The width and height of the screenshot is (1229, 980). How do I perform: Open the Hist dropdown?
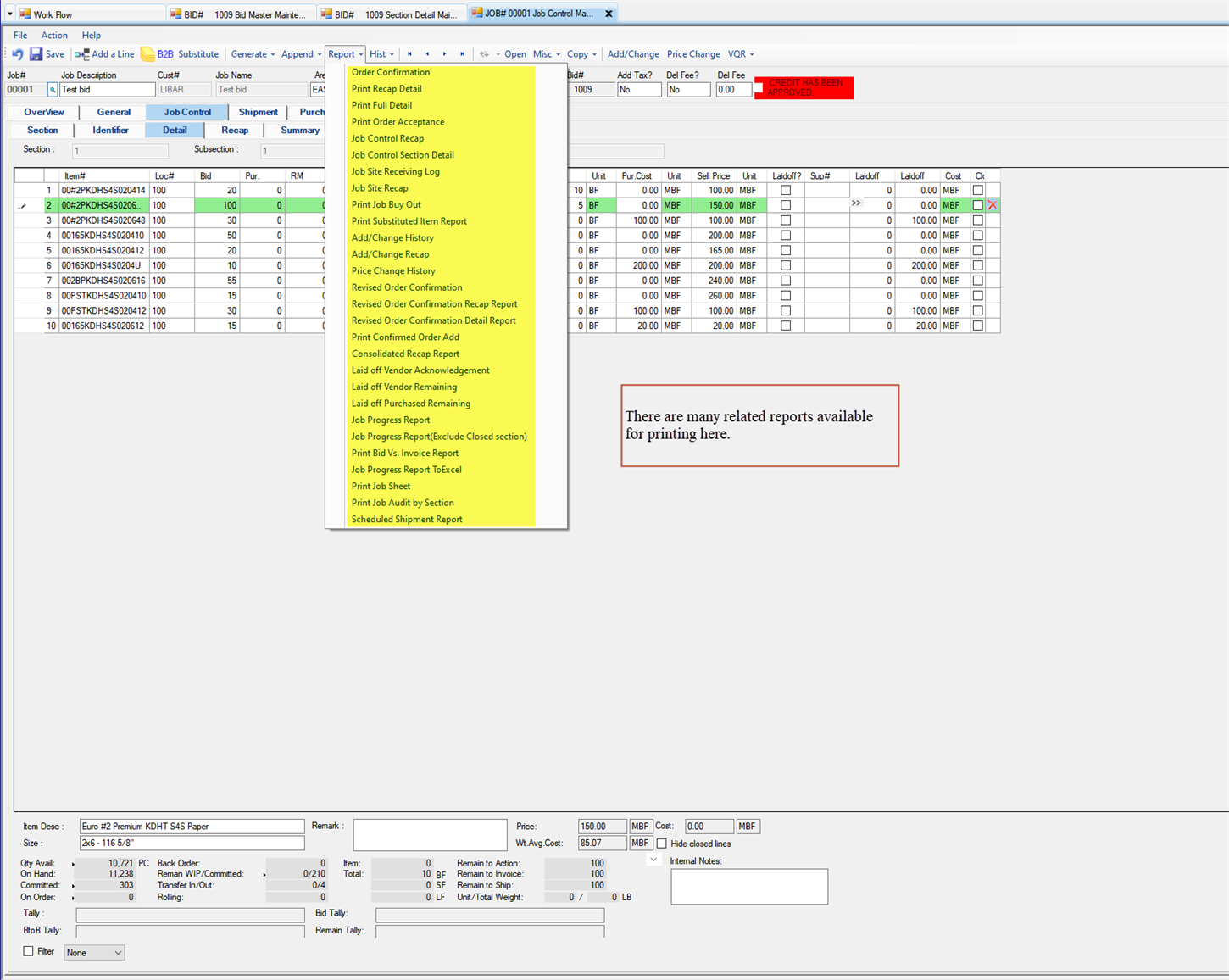pyautogui.click(x=381, y=53)
